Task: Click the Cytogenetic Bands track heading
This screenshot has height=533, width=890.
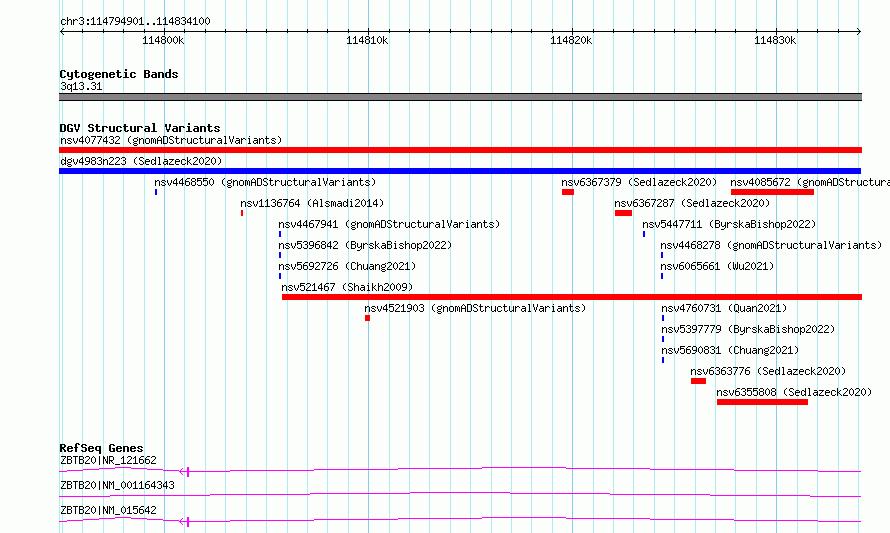Action: [x=119, y=74]
